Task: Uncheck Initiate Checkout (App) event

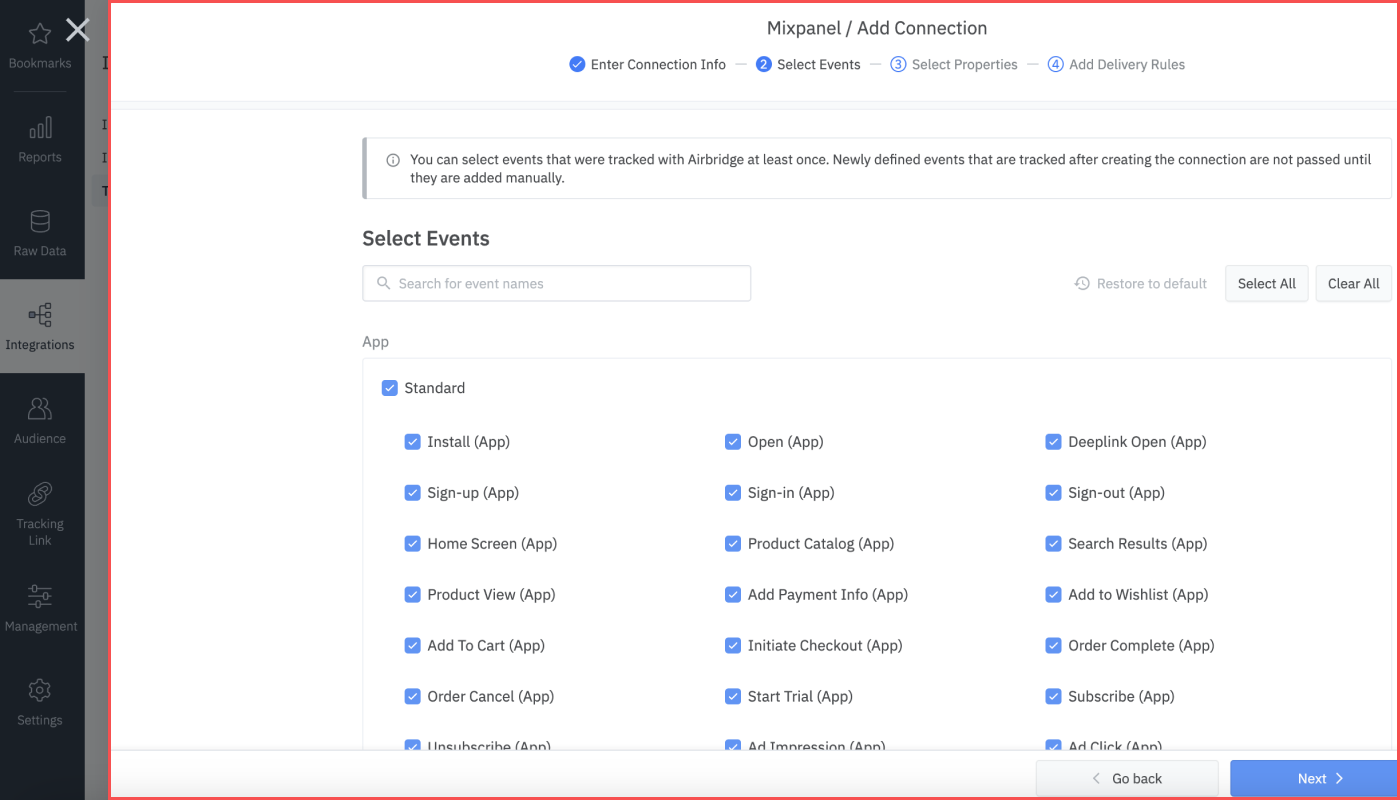Action: pos(733,645)
